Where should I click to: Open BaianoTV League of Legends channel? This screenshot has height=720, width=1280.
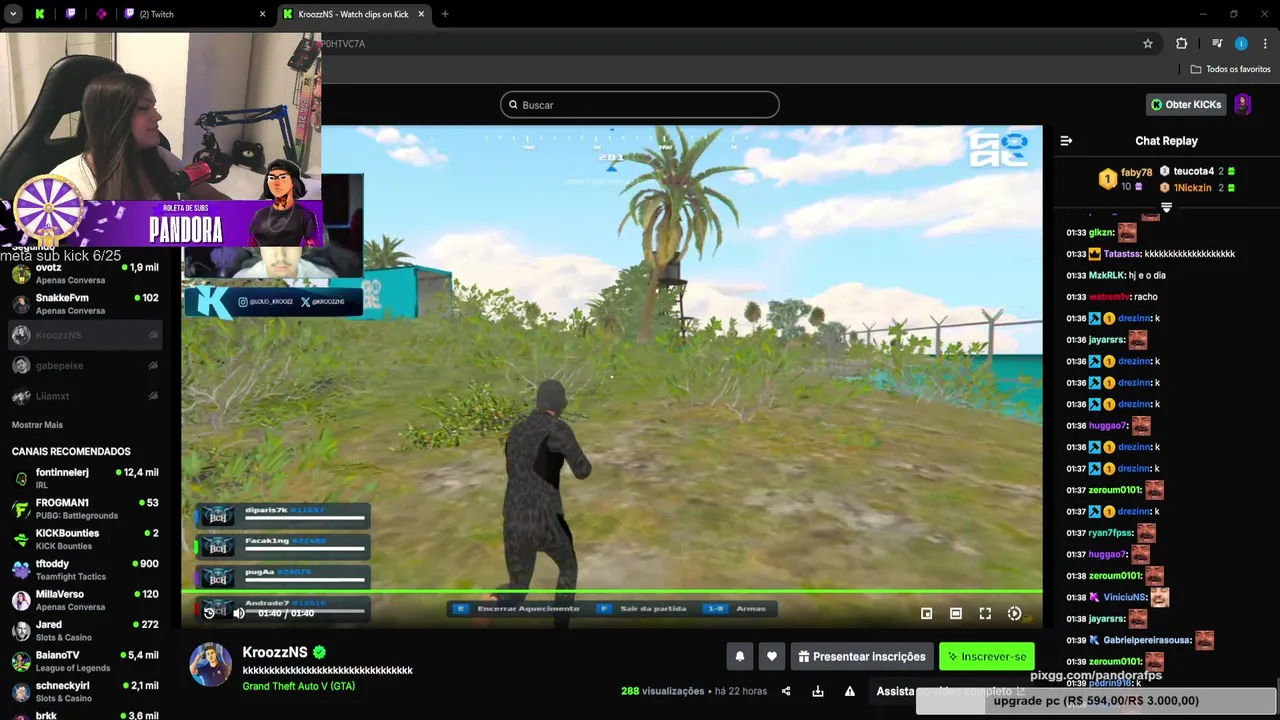click(x=85, y=661)
